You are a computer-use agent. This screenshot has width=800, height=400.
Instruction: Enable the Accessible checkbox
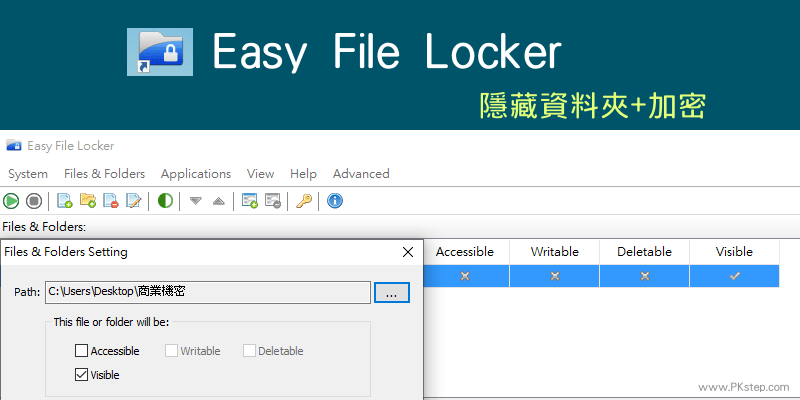[x=81, y=351]
